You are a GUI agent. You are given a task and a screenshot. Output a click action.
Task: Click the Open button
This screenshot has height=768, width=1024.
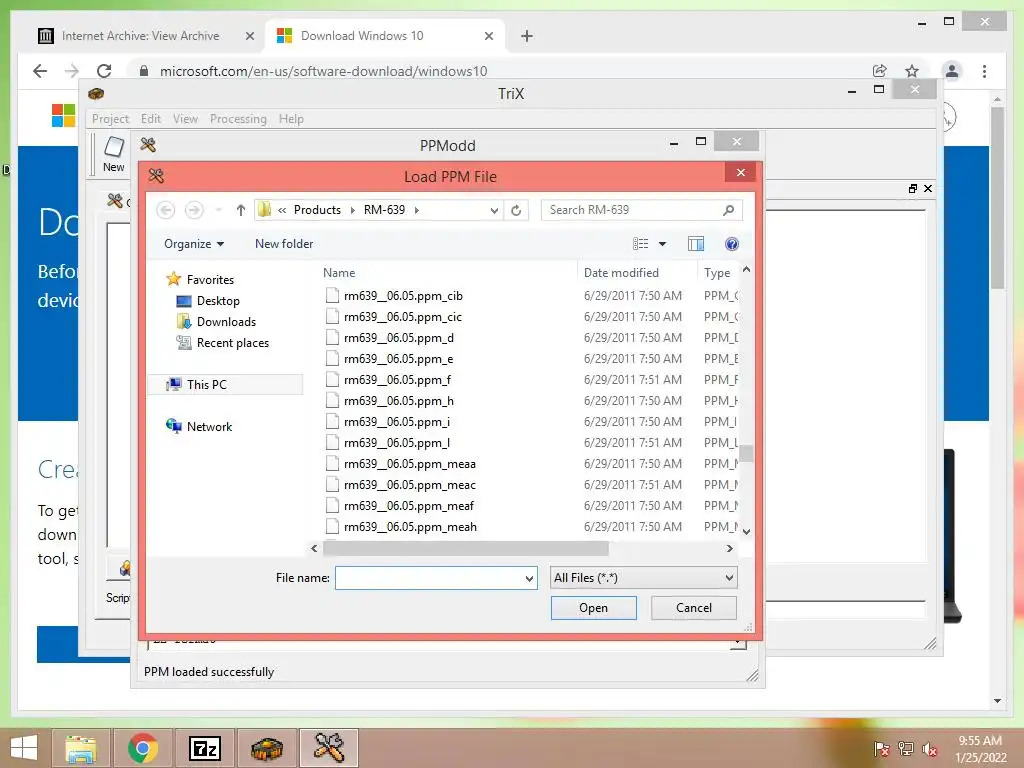pos(594,608)
